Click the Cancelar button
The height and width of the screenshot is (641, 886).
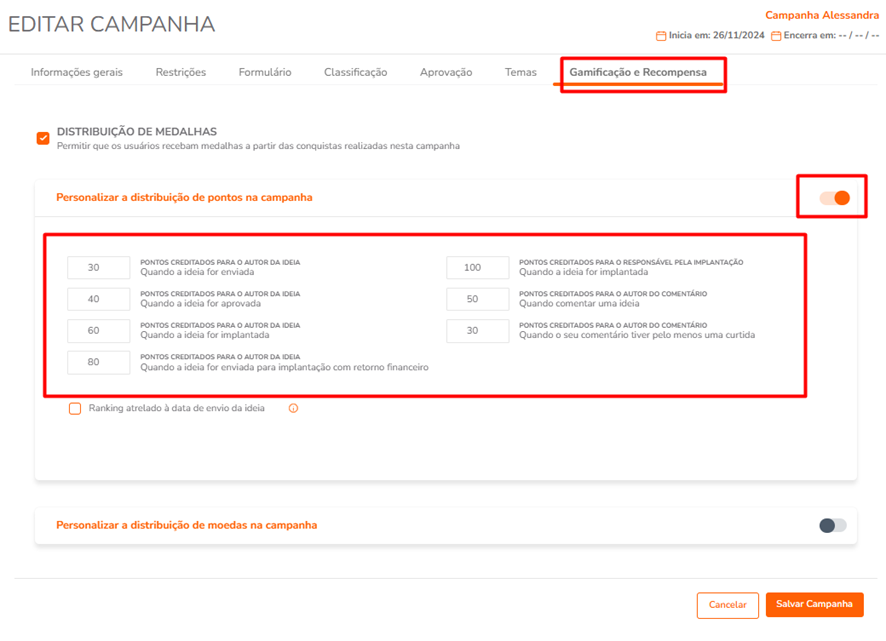pyautogui.click(x=728, y=605)
